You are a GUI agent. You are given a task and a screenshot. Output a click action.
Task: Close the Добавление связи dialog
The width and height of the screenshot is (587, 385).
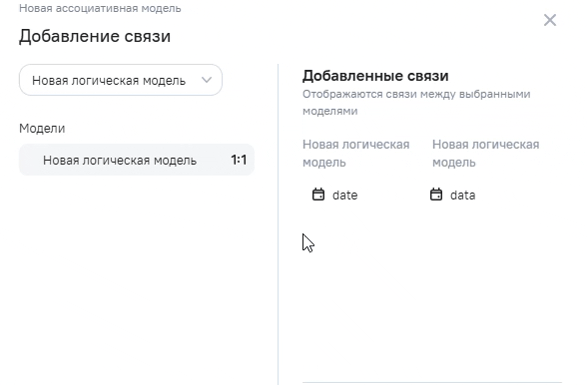[x=550, y=20]
